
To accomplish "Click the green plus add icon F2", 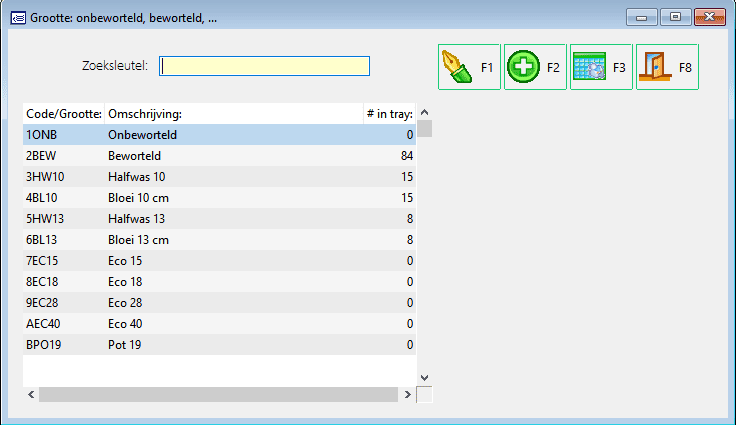I will tap(535, 67).
